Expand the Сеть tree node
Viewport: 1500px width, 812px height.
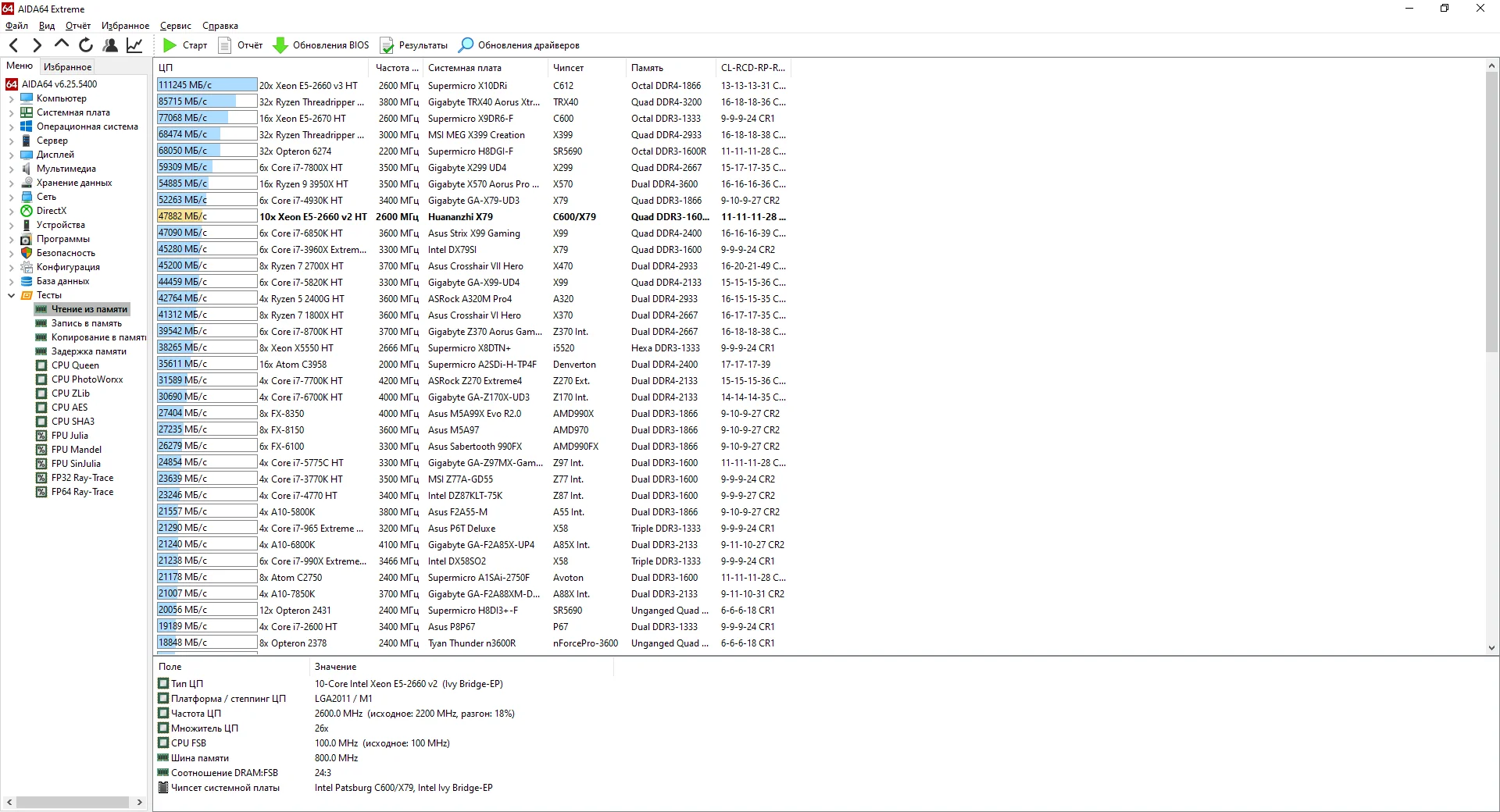coord(11,198)
